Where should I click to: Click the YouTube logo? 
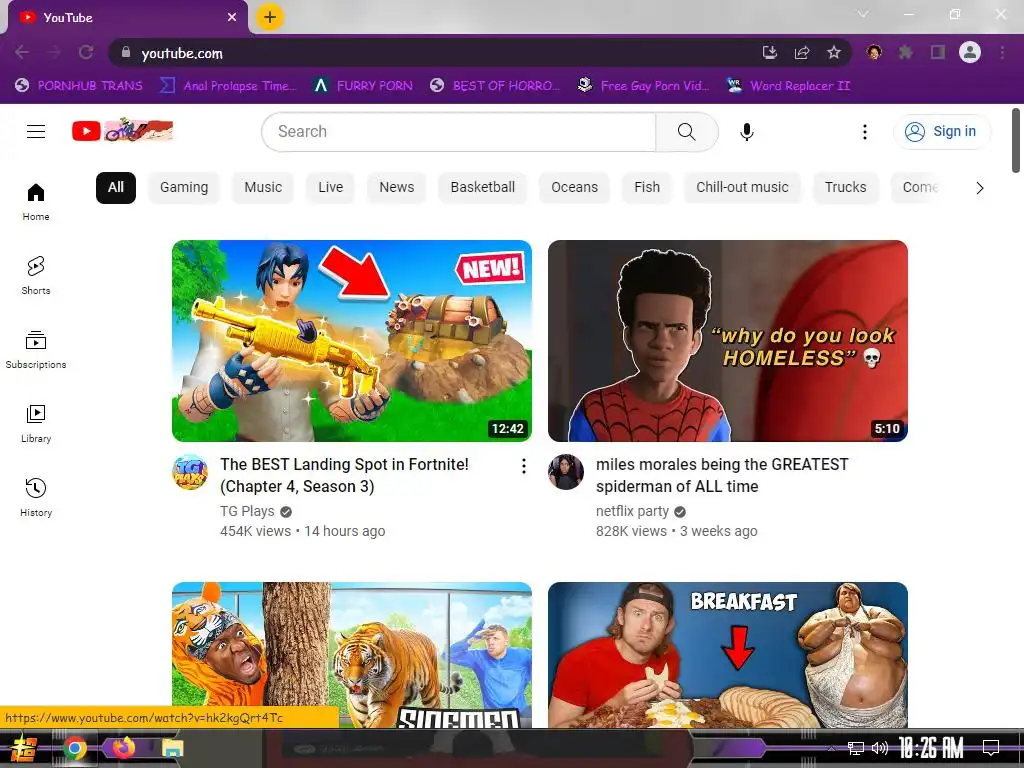pyautogui.click(x=123, y=131)
